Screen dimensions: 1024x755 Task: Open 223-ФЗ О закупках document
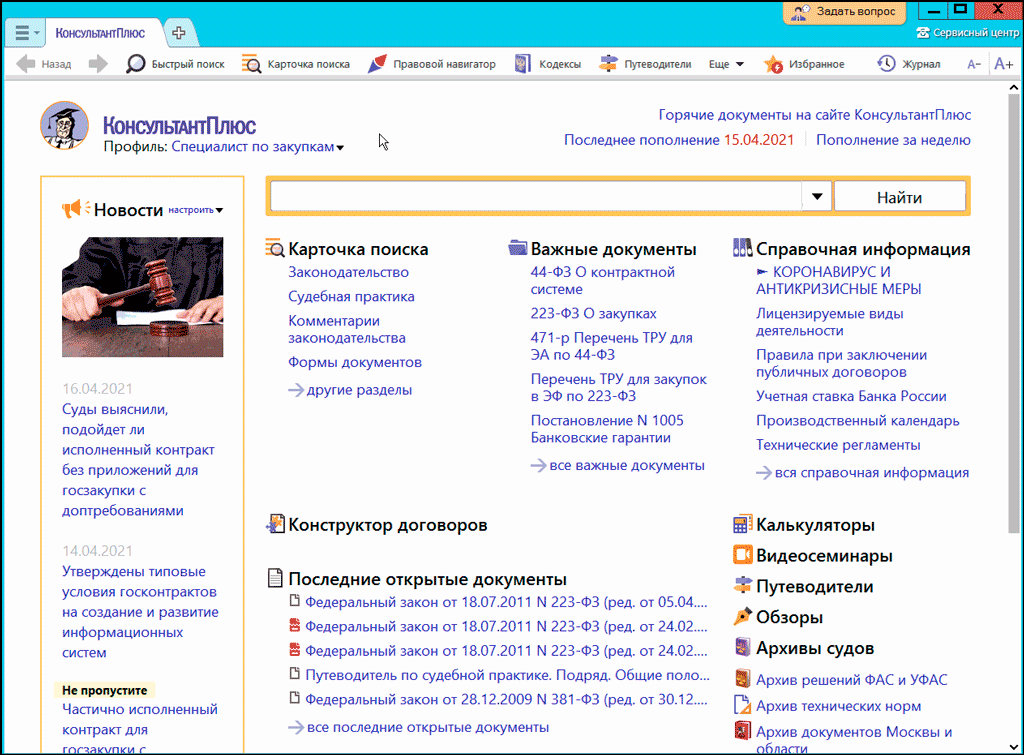coord(594,313)
